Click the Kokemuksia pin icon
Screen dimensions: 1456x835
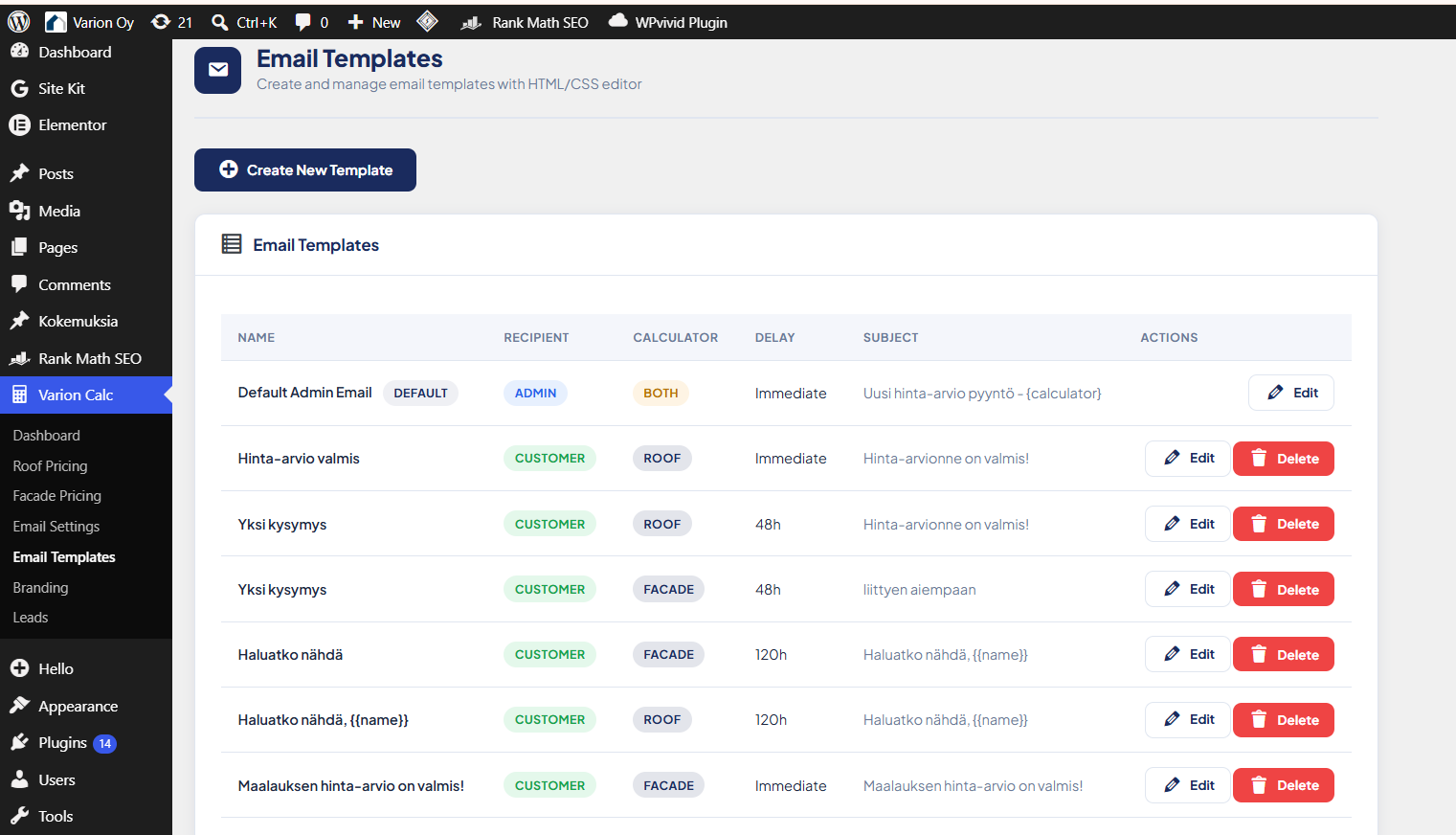click(19, 321)
